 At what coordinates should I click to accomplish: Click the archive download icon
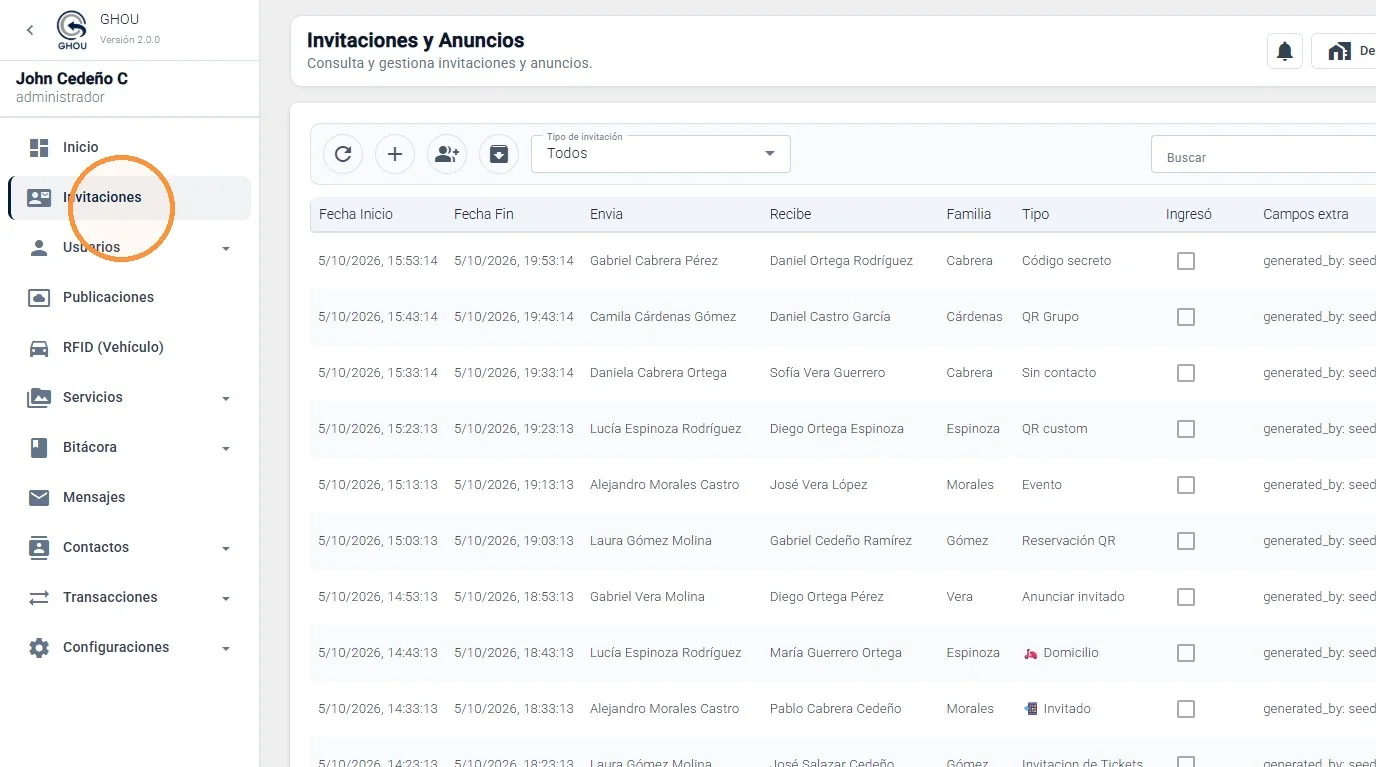pos(499,154)
